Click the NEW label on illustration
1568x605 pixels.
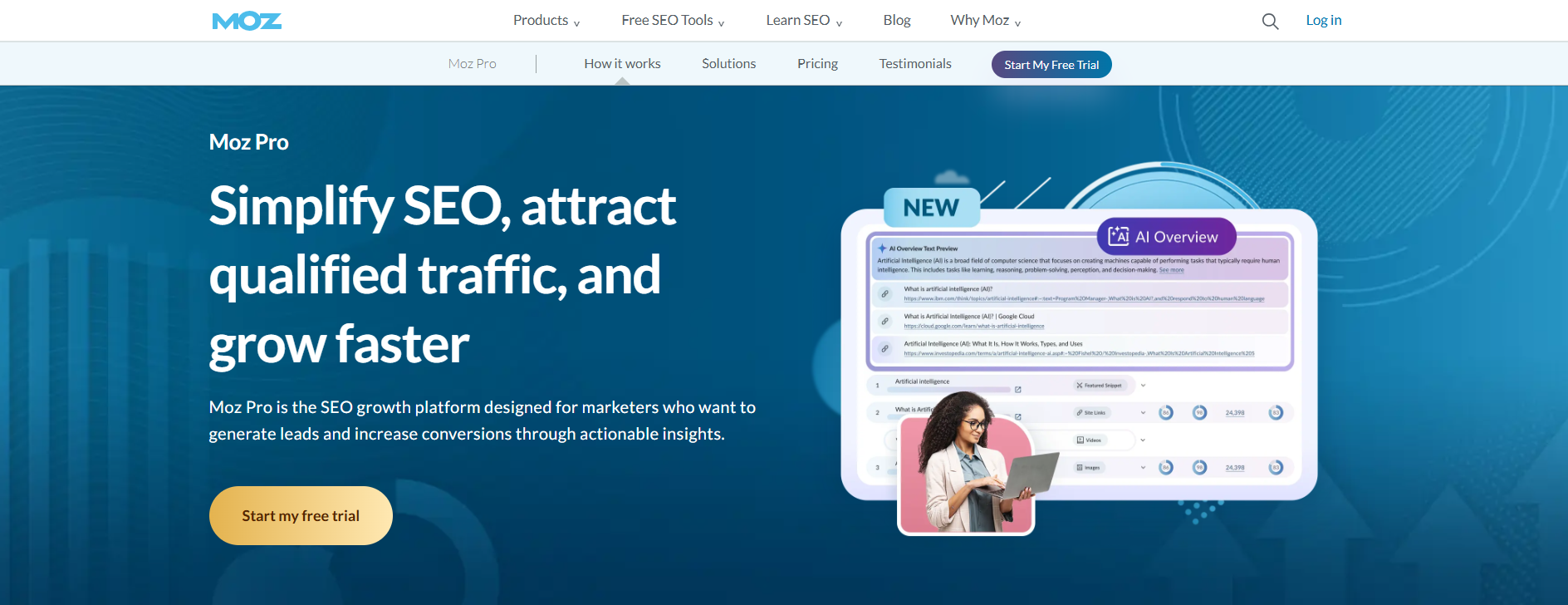[x=931, y=208]
